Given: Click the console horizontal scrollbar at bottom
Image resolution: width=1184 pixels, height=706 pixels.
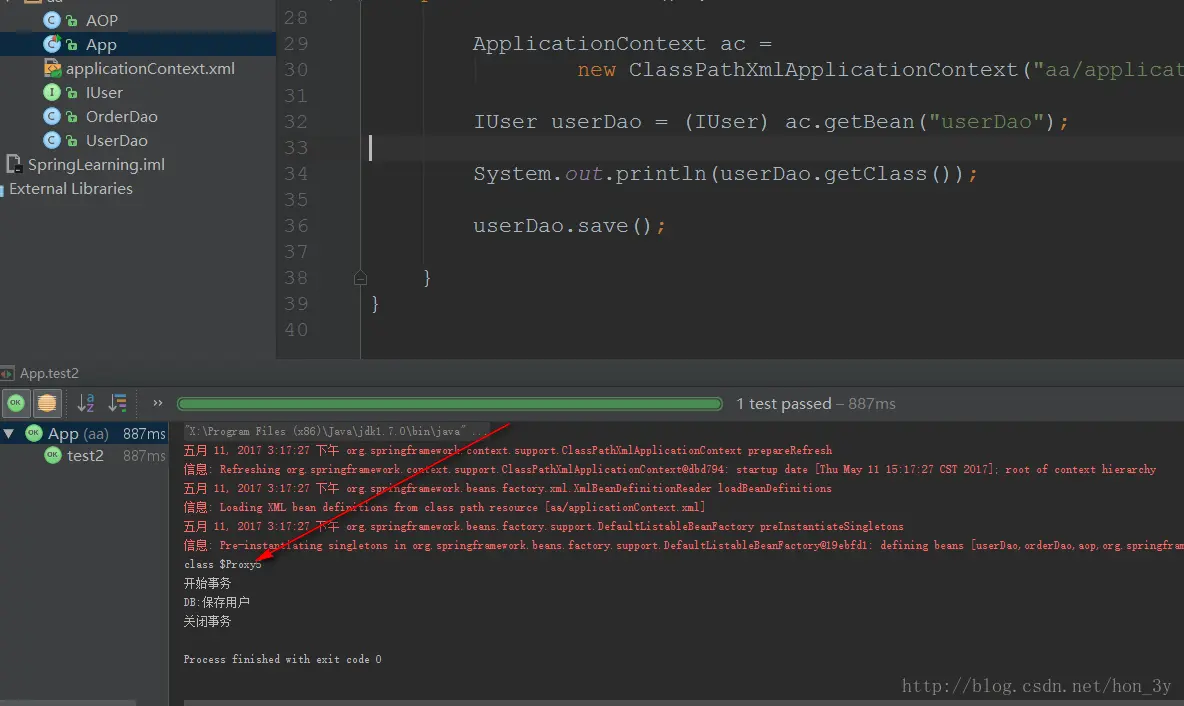Looking at the screenshot, I should point(684,702).
